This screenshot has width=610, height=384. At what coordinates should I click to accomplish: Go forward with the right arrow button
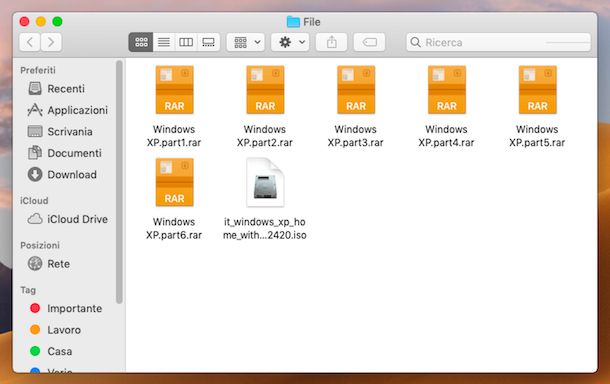tap(51, 42)
